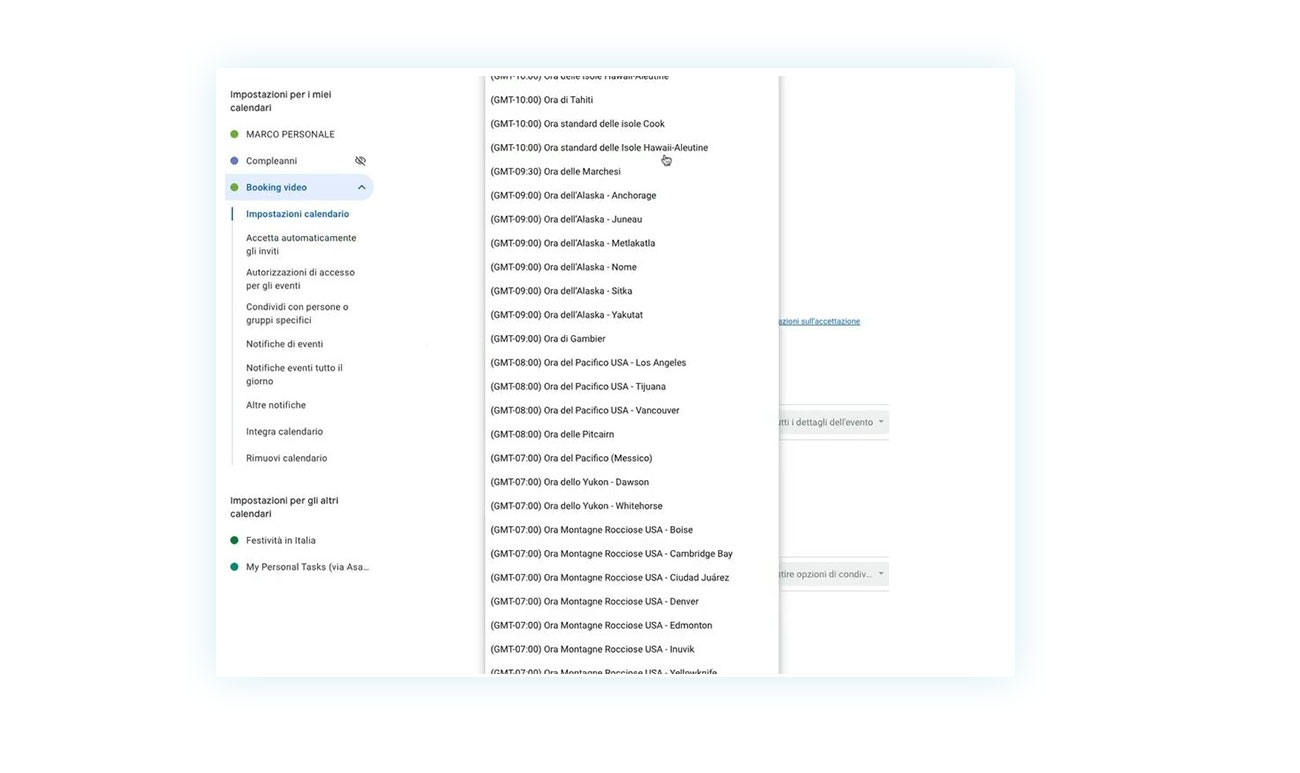Select Ora dello Yukon - Dawson

coord(631,482)
